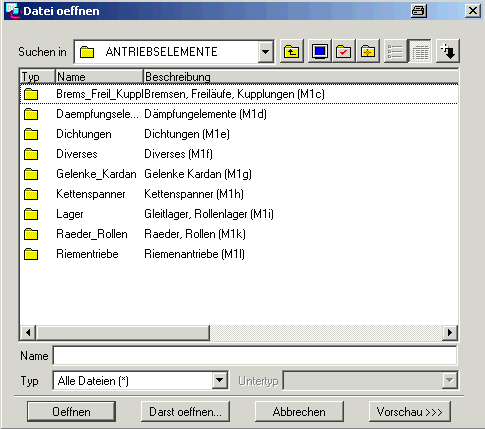The height and width of the screenshot is (429, 485).
Task: Switch to simple list view
Action: [x=396, y=52]
